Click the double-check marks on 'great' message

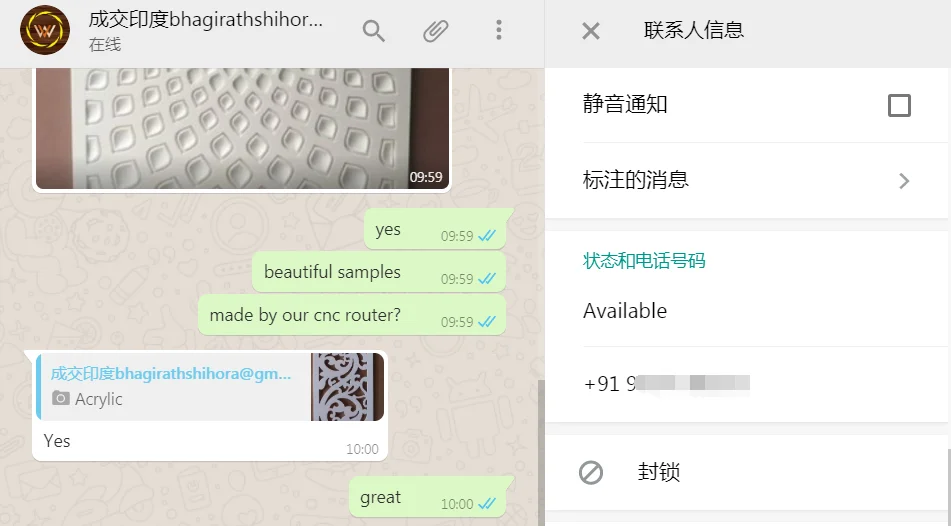coord(486,504)
